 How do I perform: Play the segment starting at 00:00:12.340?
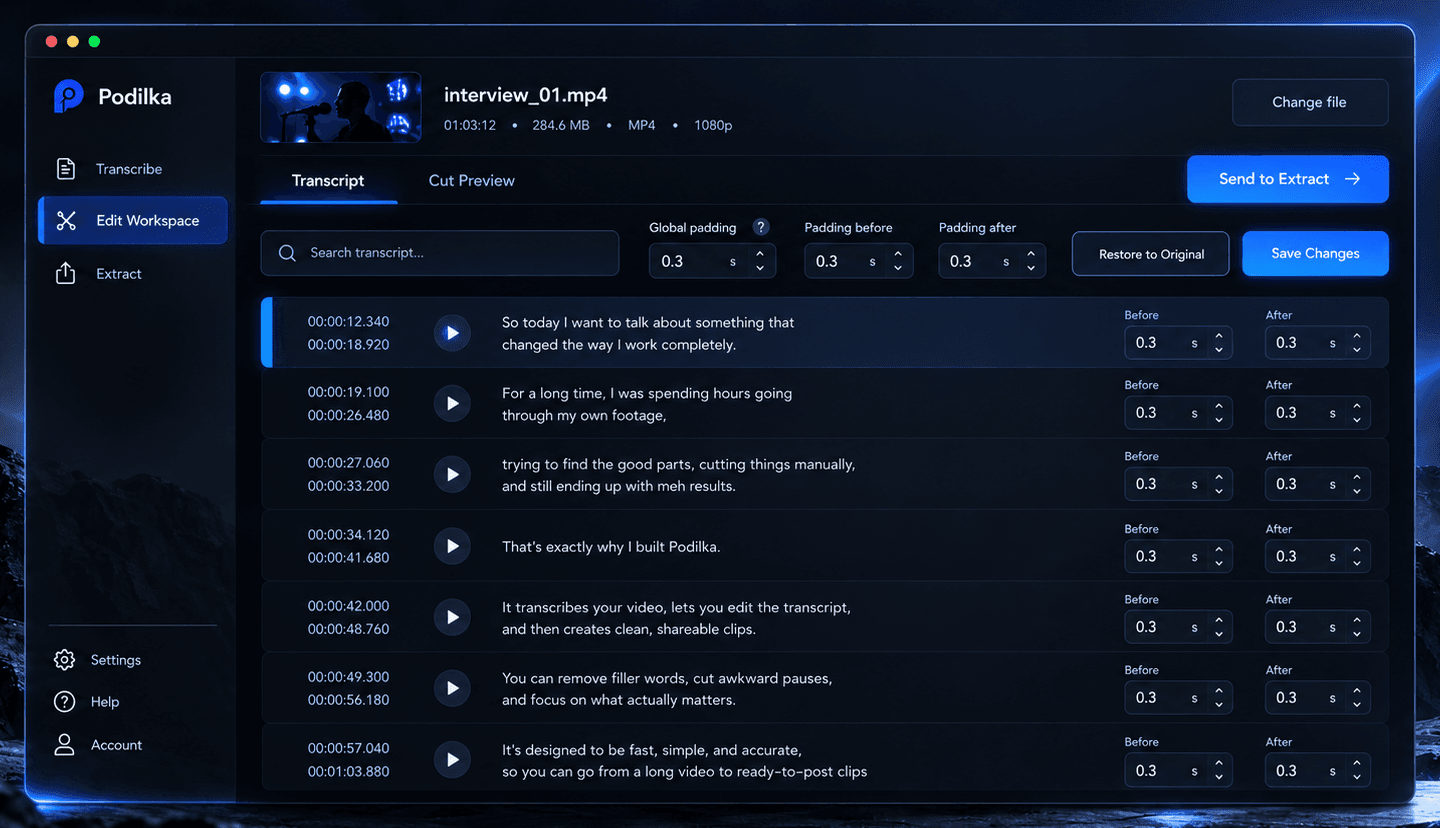[x=452, y=333]
